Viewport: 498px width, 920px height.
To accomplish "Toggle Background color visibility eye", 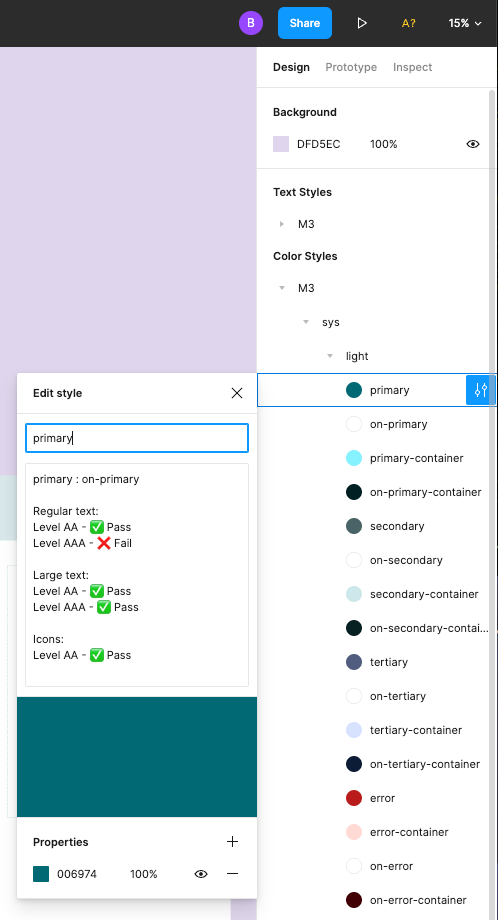I will click(473, 144).
